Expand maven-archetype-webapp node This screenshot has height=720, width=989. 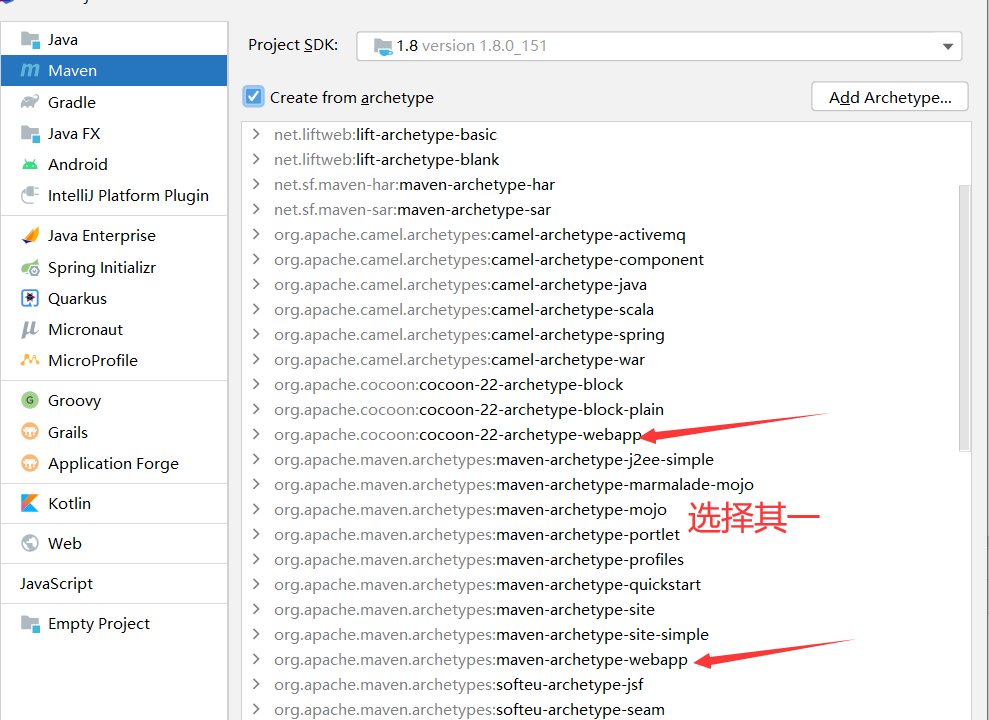[256, 659]
